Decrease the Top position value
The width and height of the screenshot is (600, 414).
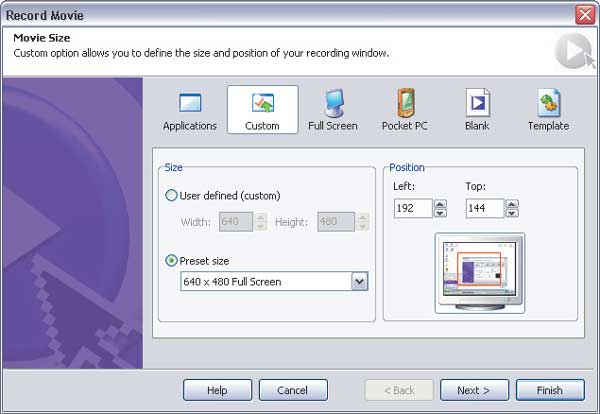click(512, 213)
